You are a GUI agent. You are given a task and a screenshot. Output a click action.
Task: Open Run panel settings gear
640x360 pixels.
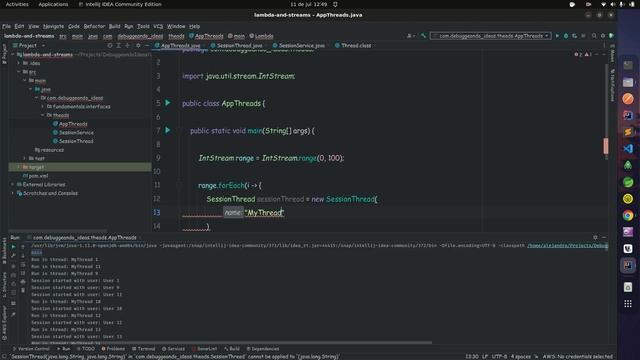point(595,237)
